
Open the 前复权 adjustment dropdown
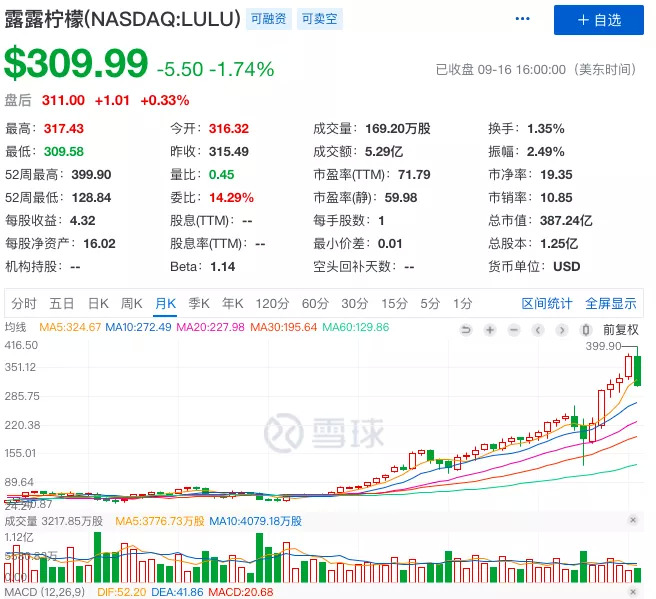click(x=620, y=330)
